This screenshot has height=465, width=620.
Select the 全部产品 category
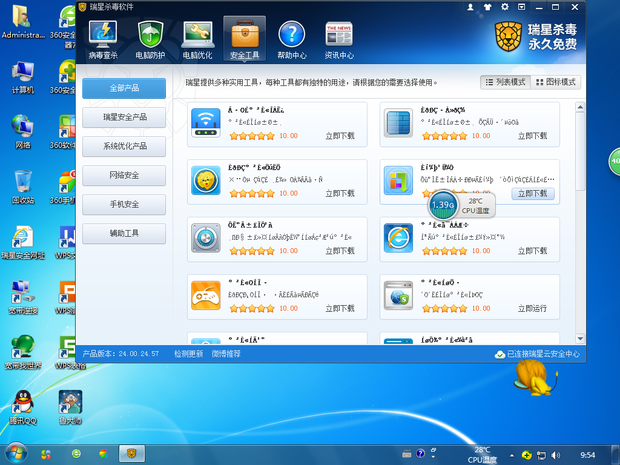(124, 88)
